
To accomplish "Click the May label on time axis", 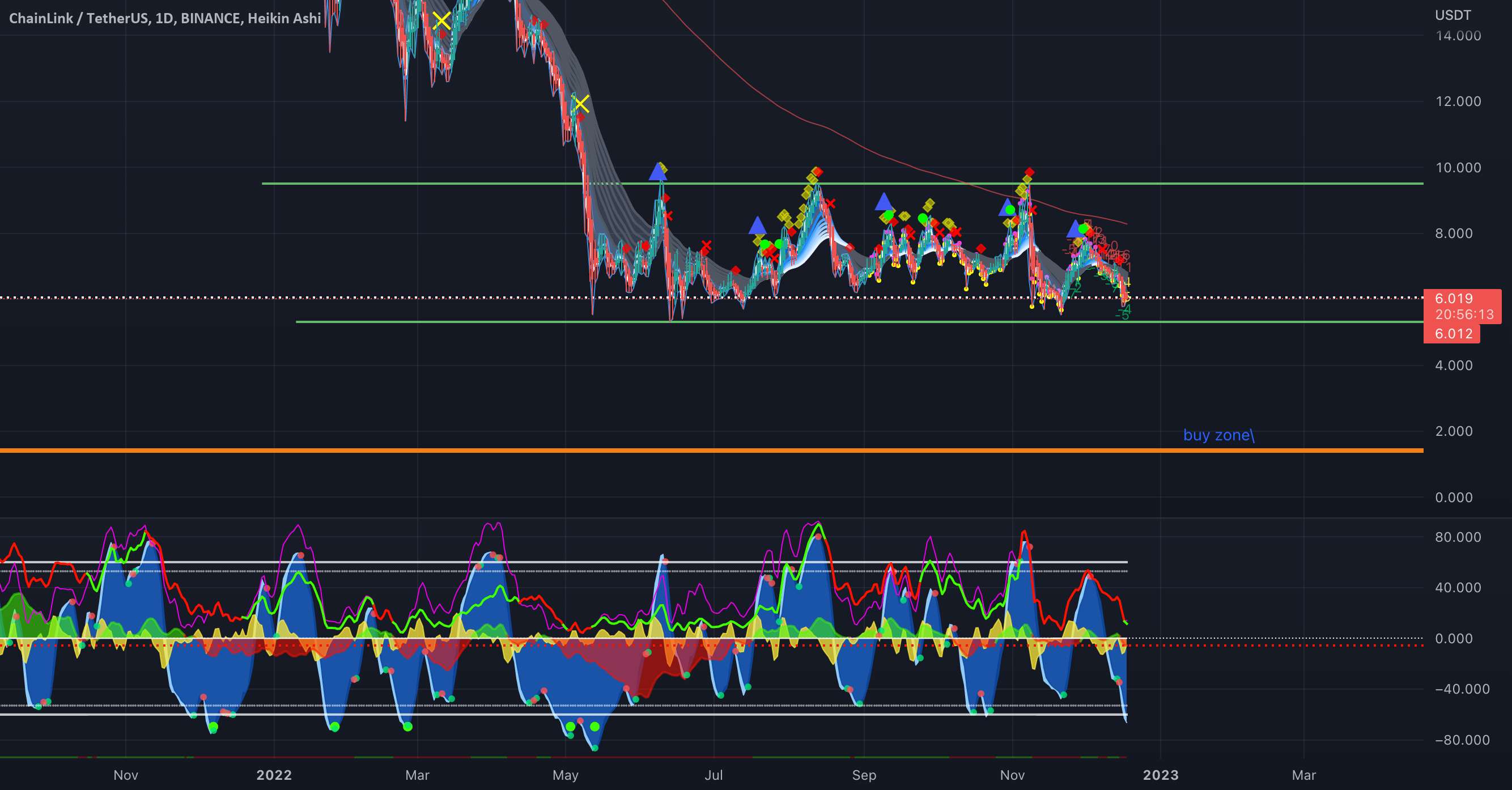I will 565,775.
